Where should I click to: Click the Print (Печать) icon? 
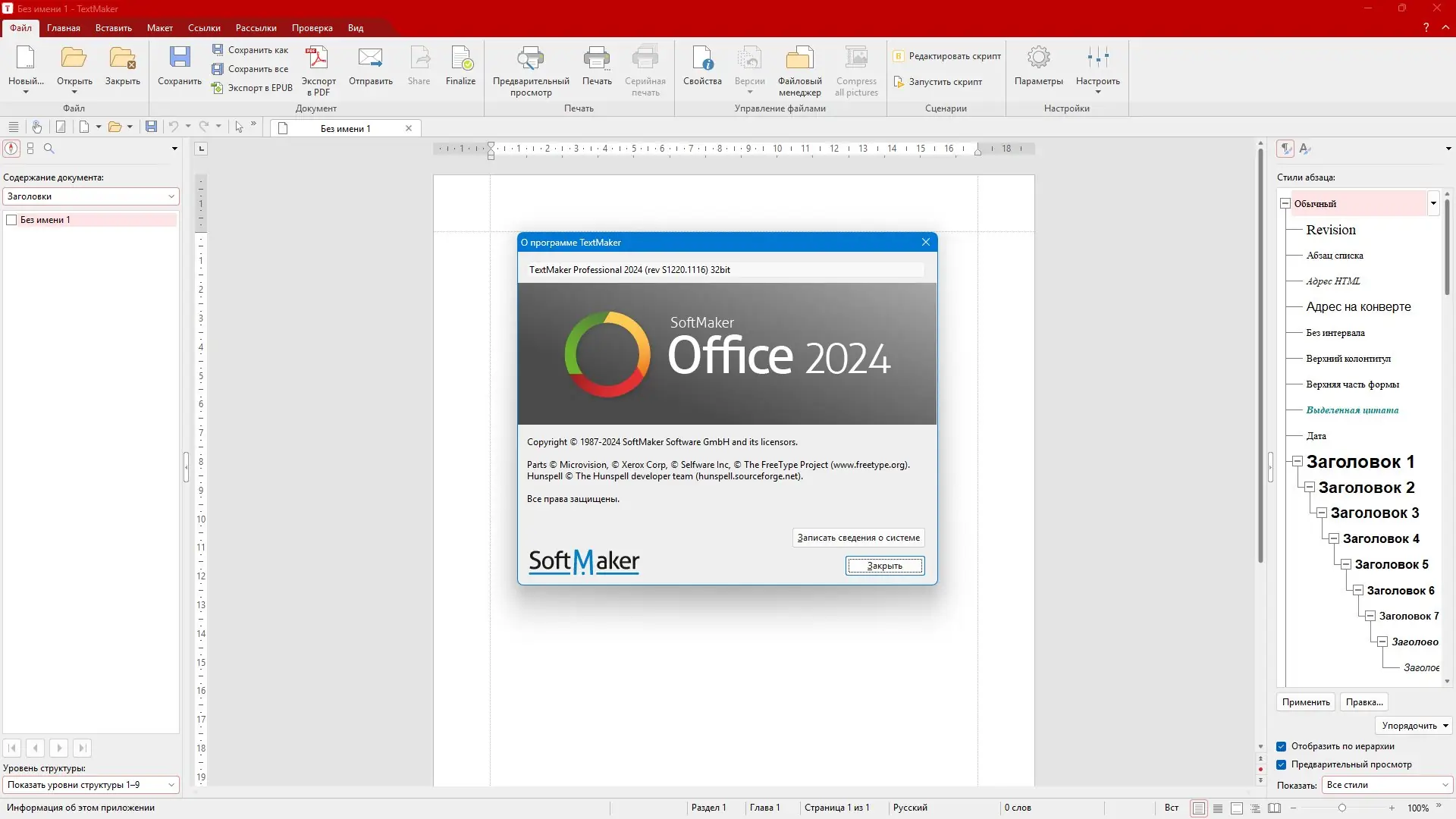pos(597,59)
